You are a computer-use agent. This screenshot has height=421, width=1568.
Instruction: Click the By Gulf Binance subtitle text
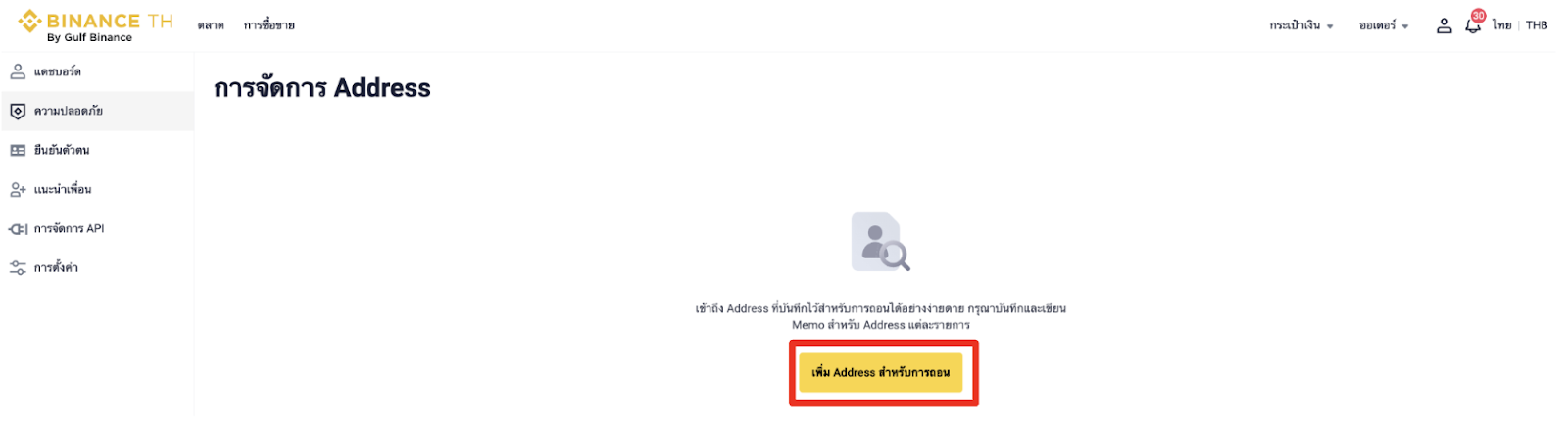(x=89, y=37)
